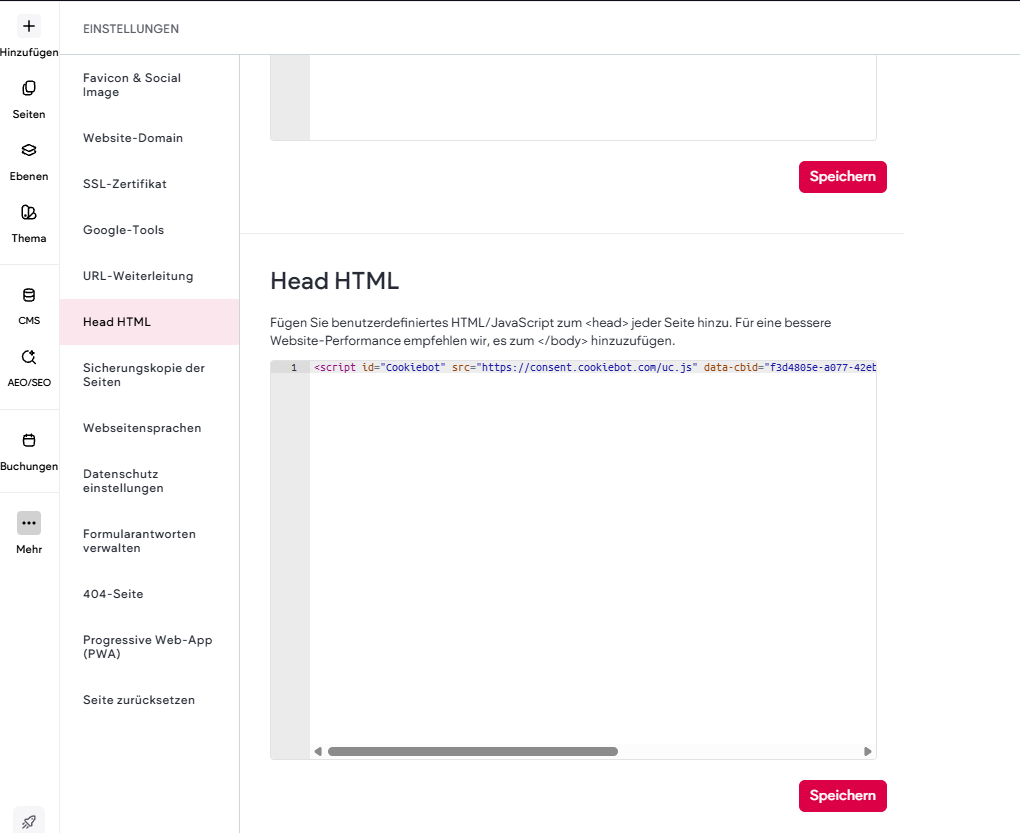Open the AEO/SEO search icon

pos(29,357)
